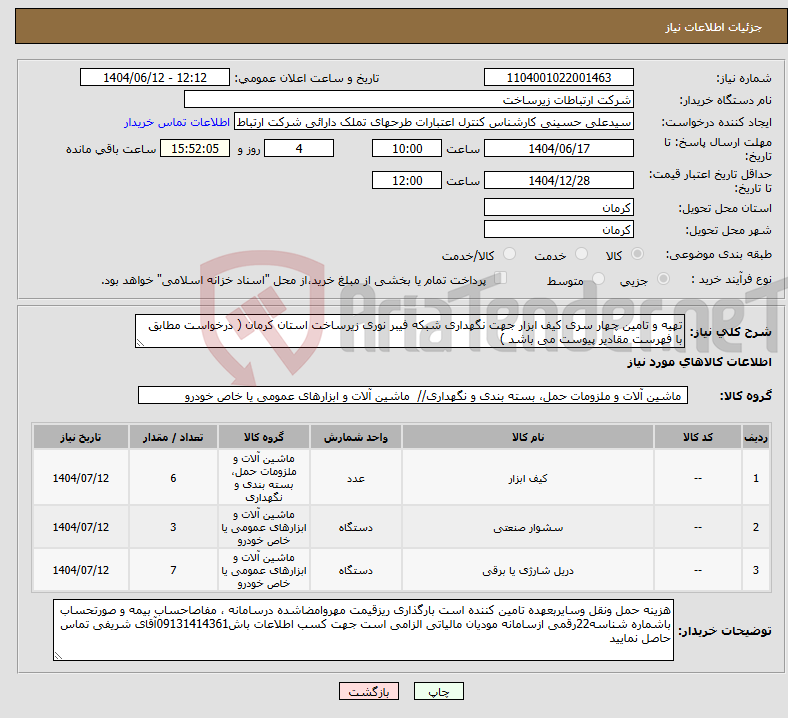Image resolution: width=788 pixels, height=718 pixels.
Task: Click item name کیف ابزار
Action: click(x=528, y=479)
